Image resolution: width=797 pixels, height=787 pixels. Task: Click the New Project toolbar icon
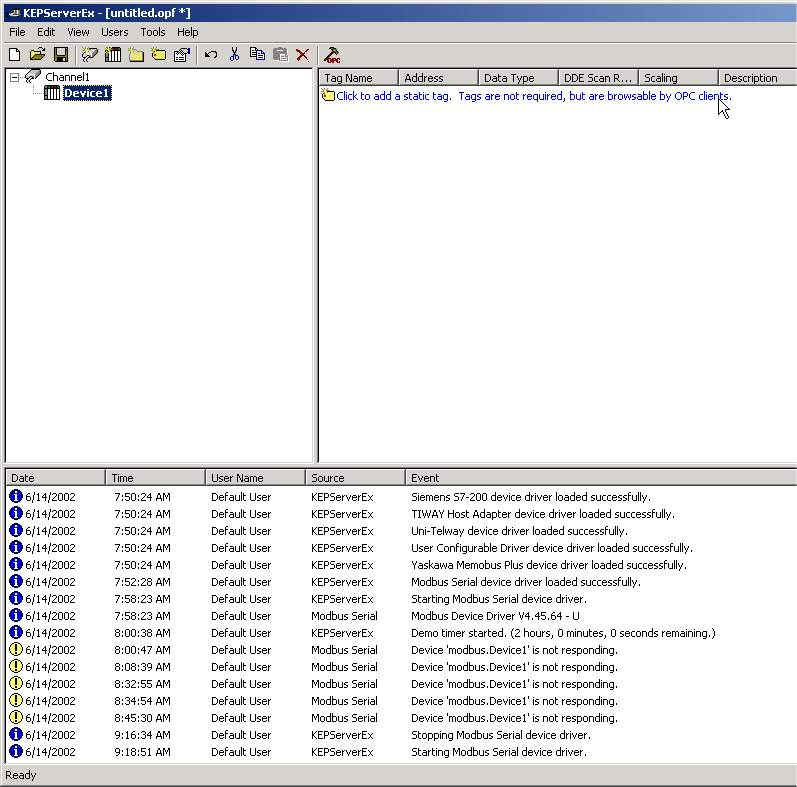pos(14,55)
